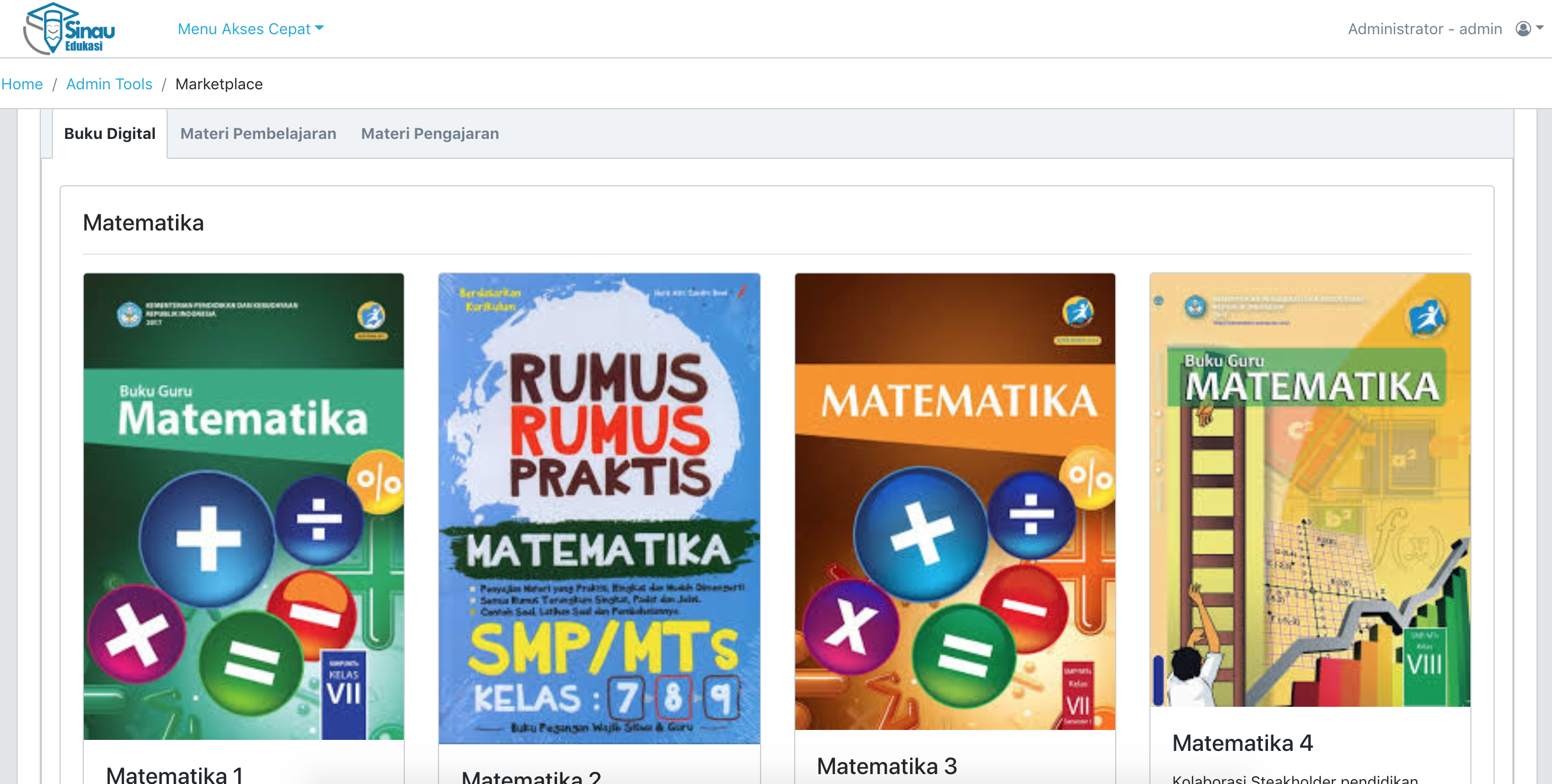Image resolution: width=1552 pixels, height=784 pixels.
Task: Open the Rumus Rumus Praktis Matematika cover
Action: [x=599, y=508]
